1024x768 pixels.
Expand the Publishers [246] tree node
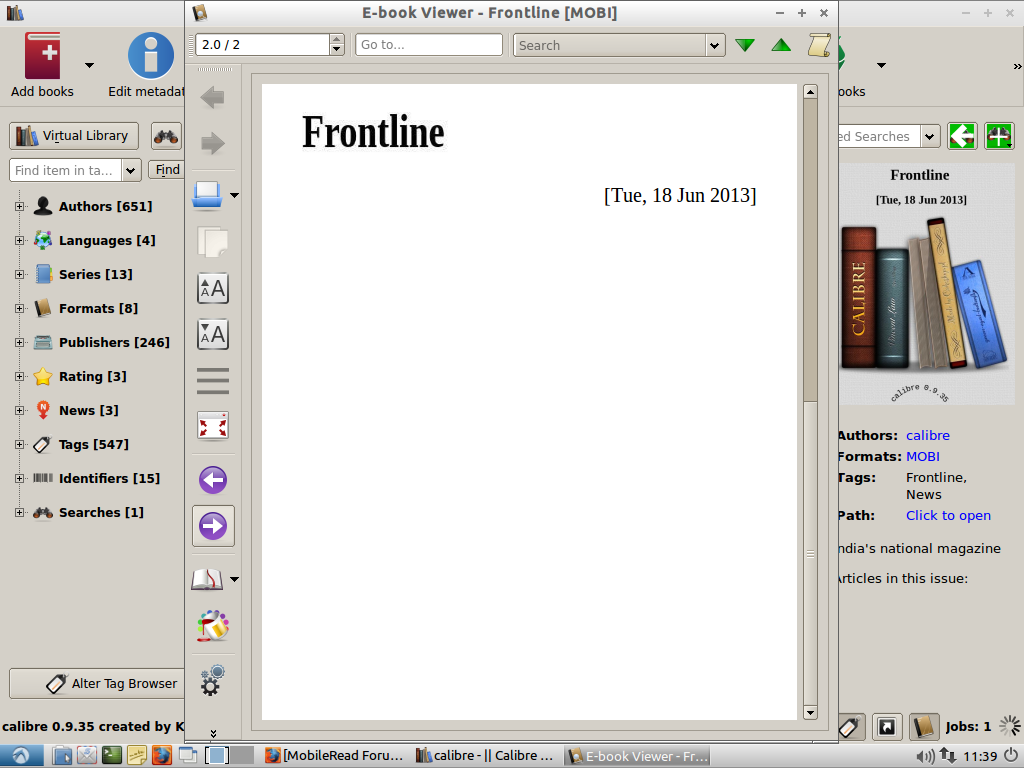20,342
